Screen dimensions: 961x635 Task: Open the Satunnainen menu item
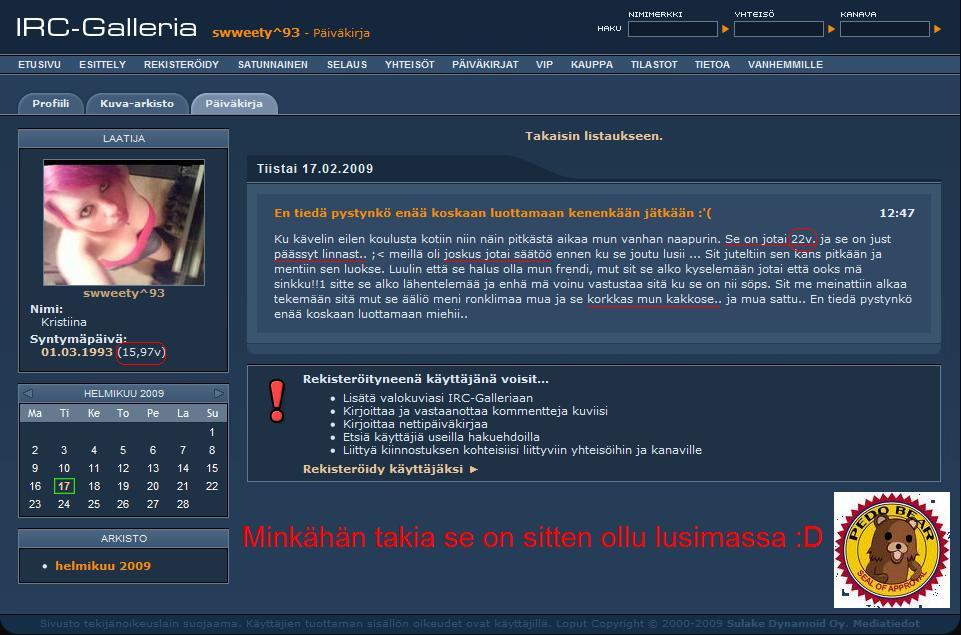pyautogui.click(x=273, y=64)
